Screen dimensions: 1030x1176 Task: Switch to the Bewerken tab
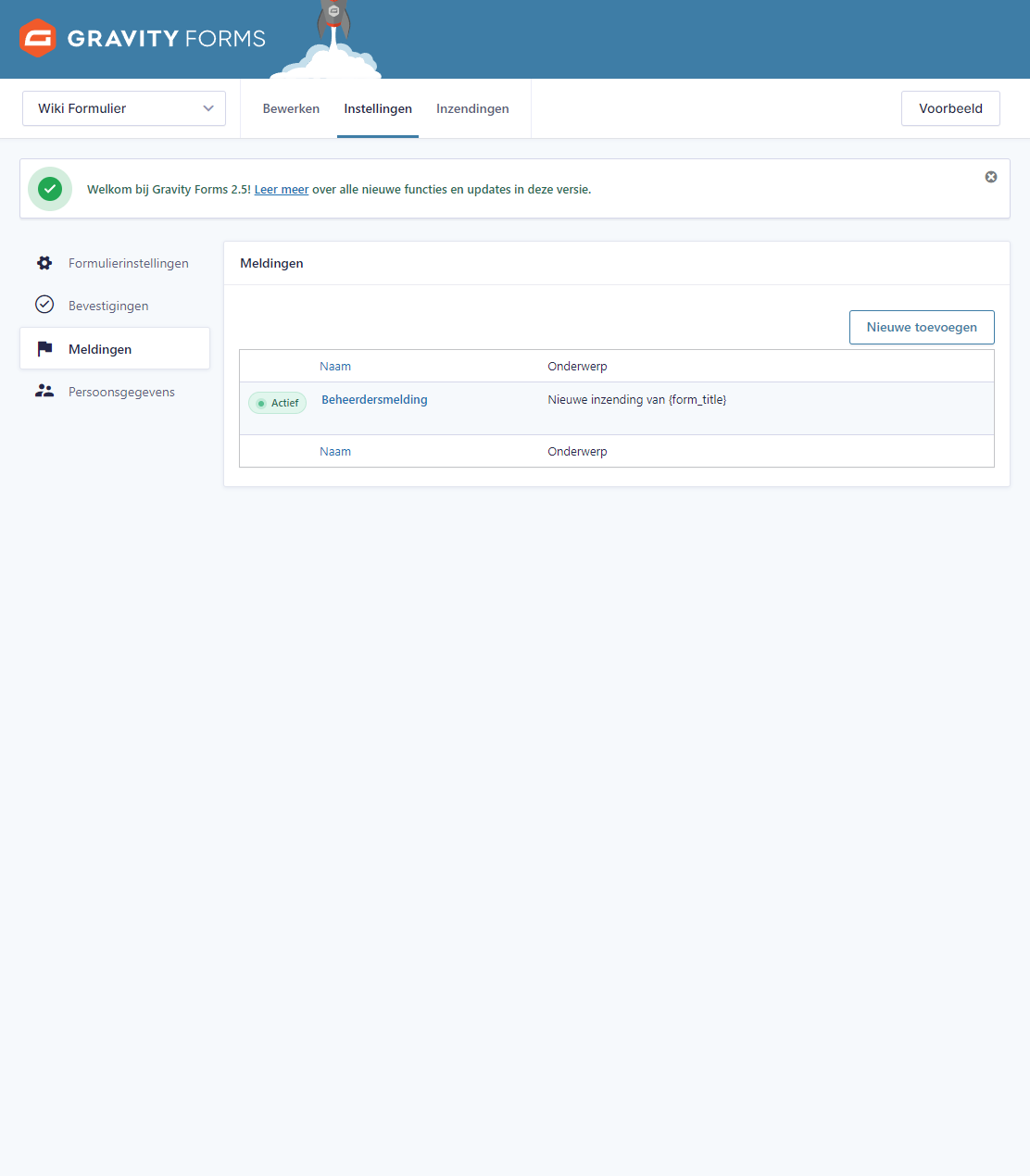coord(291,108)
